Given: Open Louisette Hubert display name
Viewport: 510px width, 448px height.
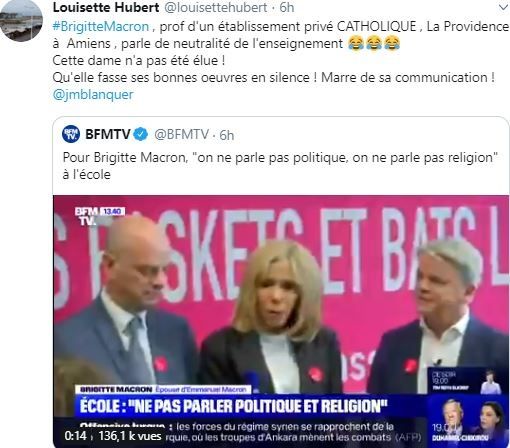Looking at the screenshot, I should coord(106,7).
